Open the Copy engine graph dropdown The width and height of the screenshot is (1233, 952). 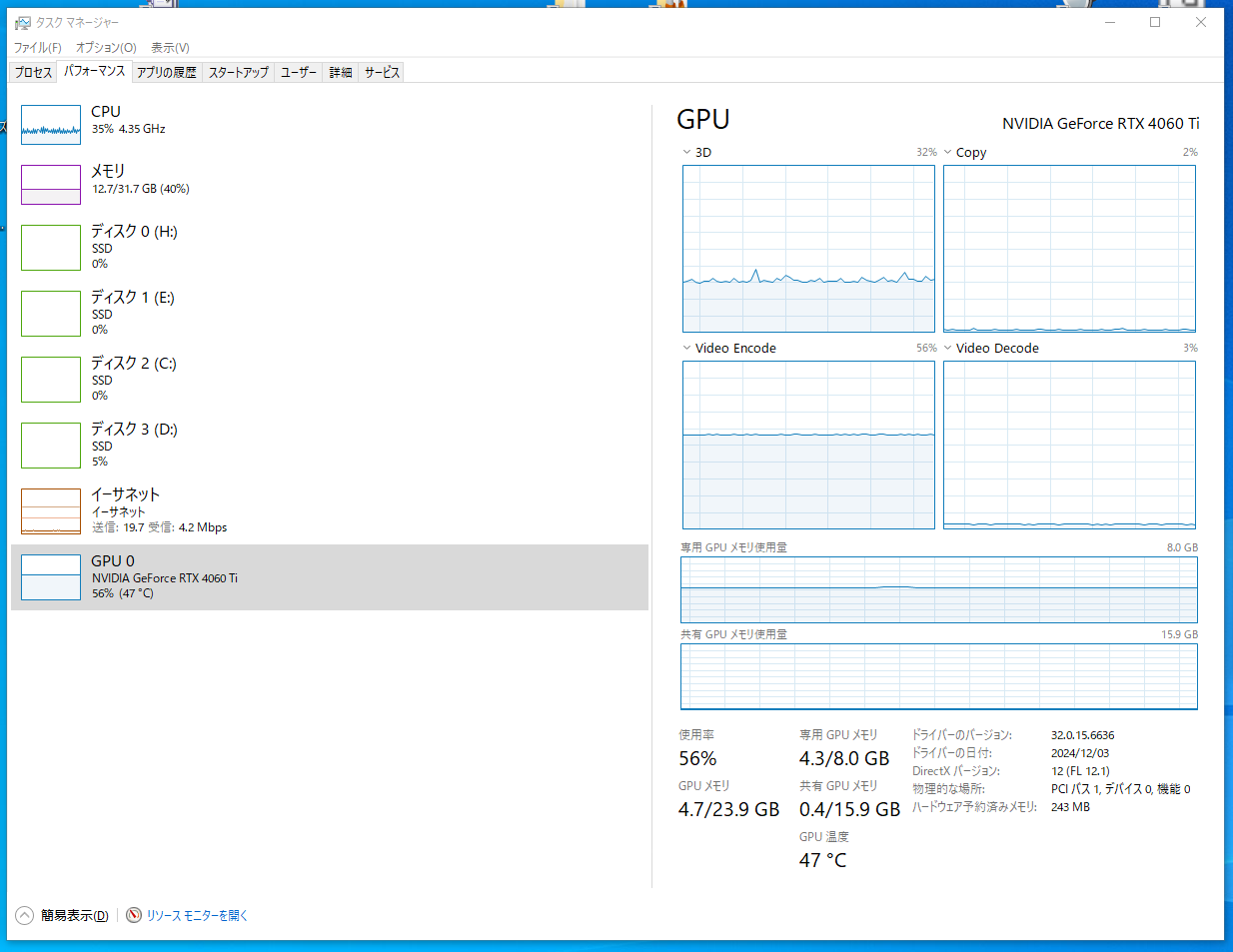pos(948,153)
